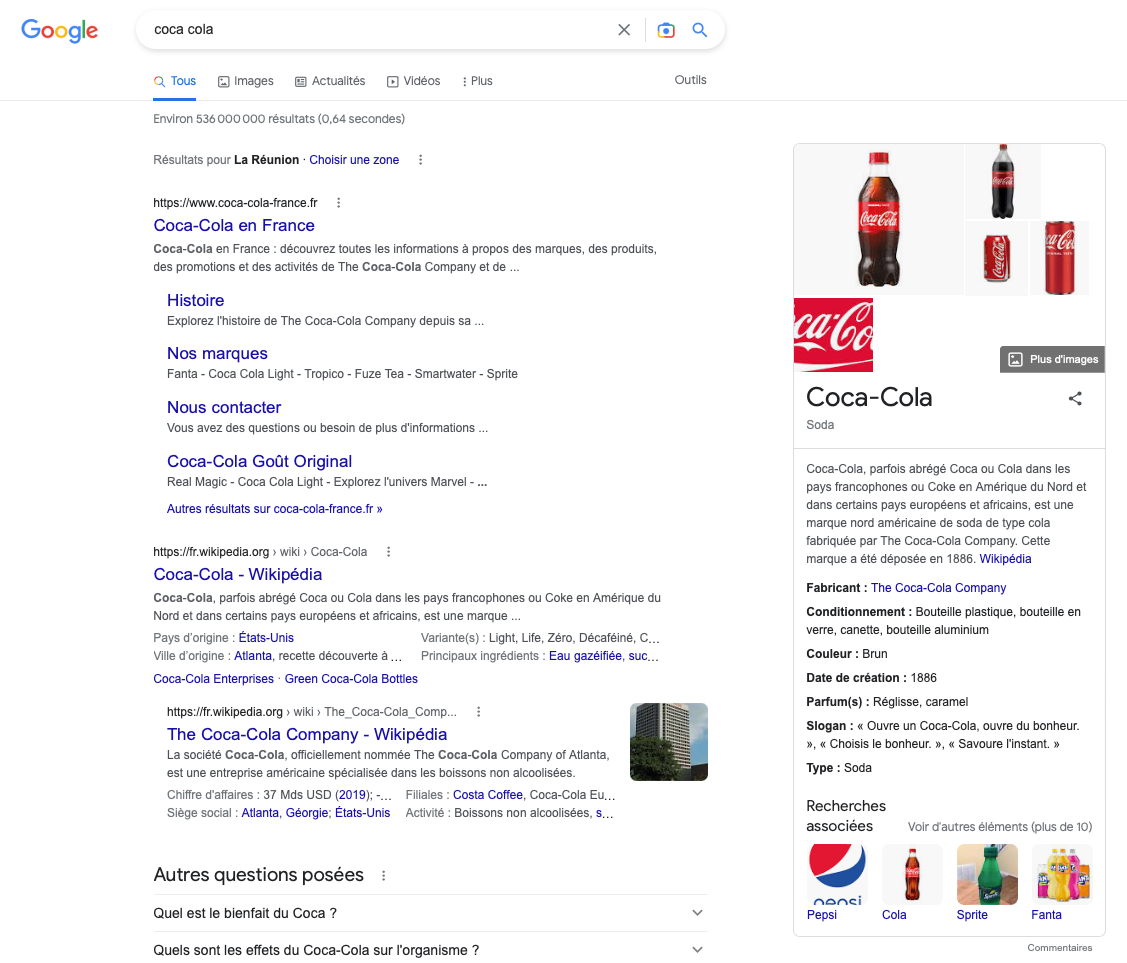Click the small dark bottle image in panel
The image size is (1127, 963).
click(x=1003, y=181)
